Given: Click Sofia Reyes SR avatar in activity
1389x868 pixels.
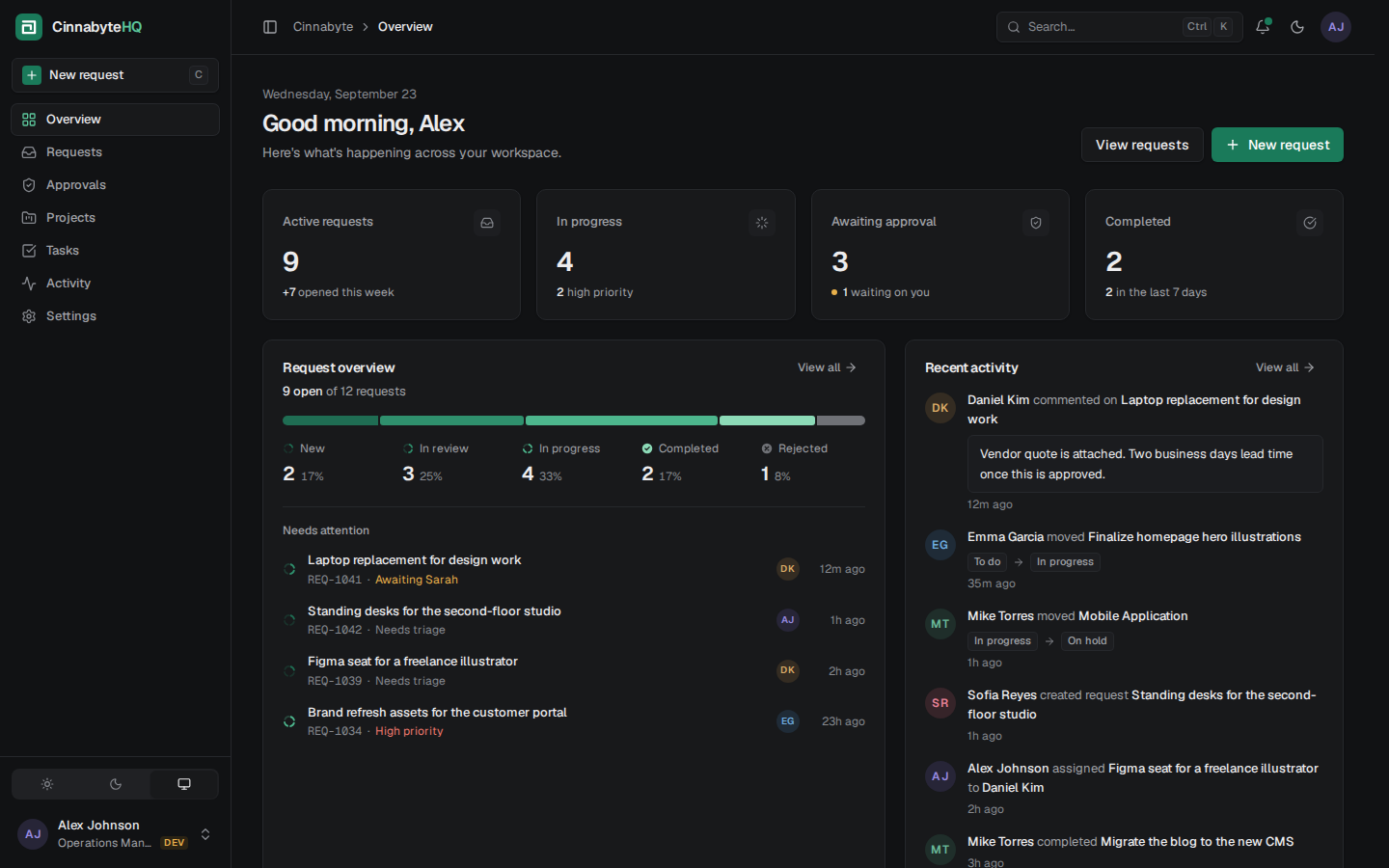Looking at the screenshot, I should tap(940, 703).
